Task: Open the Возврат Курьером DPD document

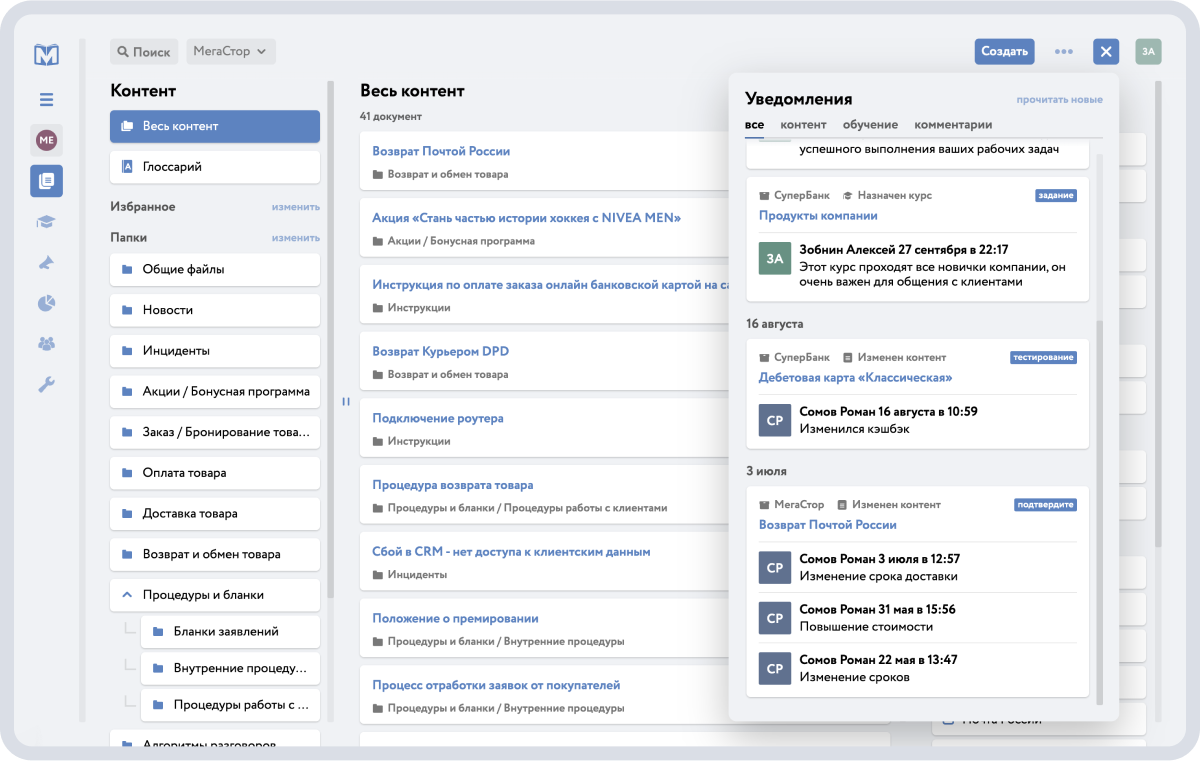Action: tap(441, 352)
